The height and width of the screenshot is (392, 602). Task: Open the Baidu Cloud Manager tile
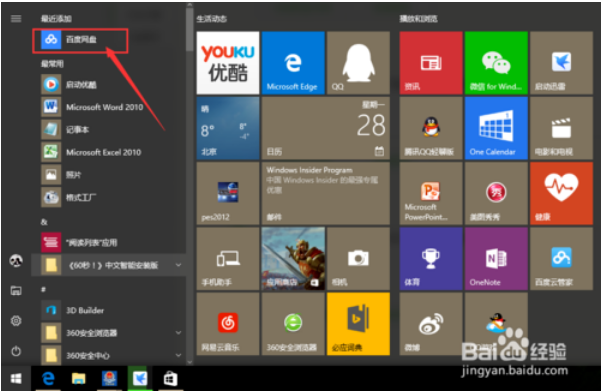(561, 258)
